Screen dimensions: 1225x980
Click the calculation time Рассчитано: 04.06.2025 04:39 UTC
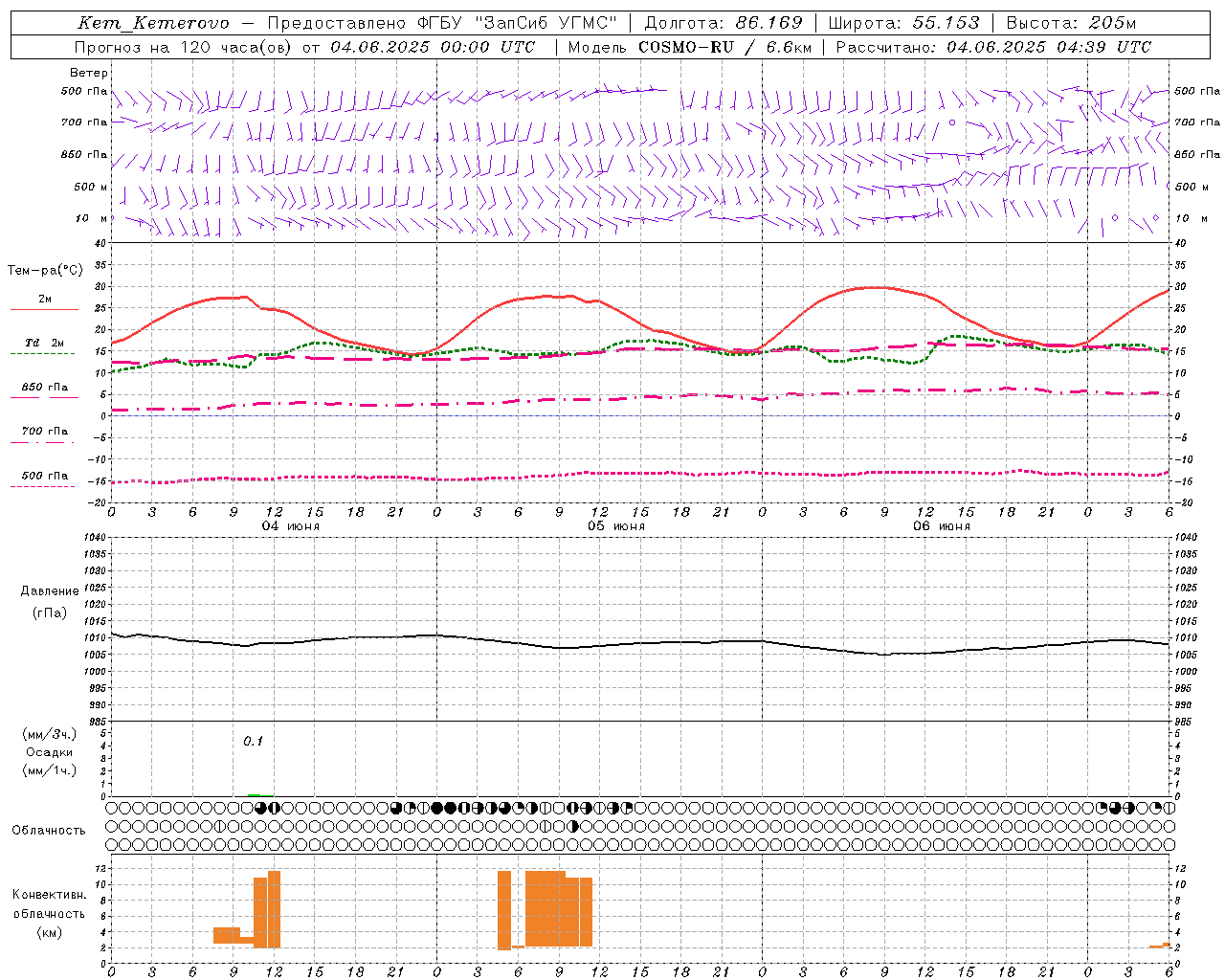click(993, 47)
